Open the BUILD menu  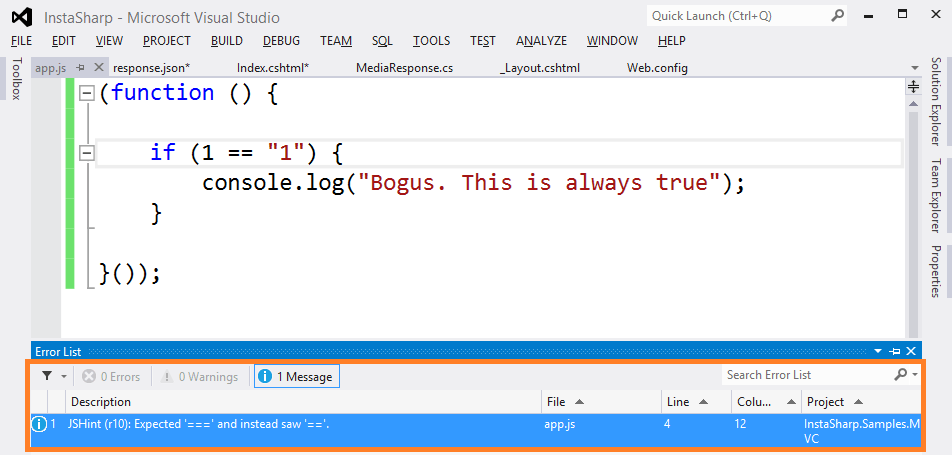click(227, 41)
